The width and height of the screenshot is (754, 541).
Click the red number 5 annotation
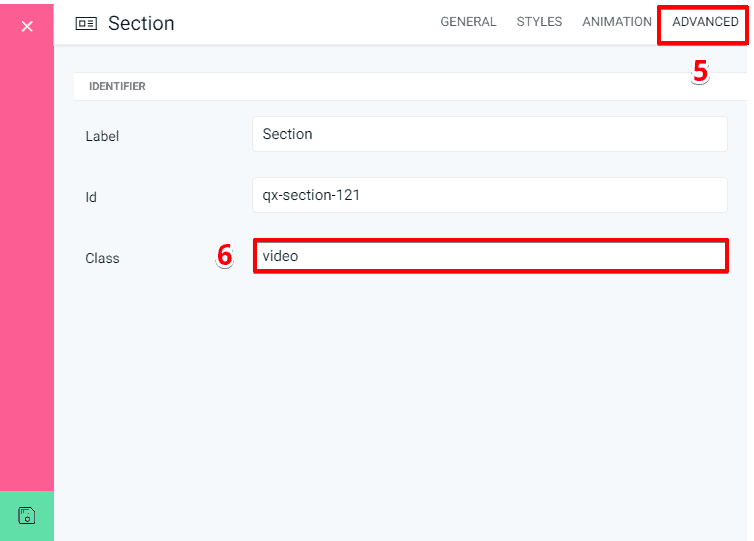click(x=700, y=71)
